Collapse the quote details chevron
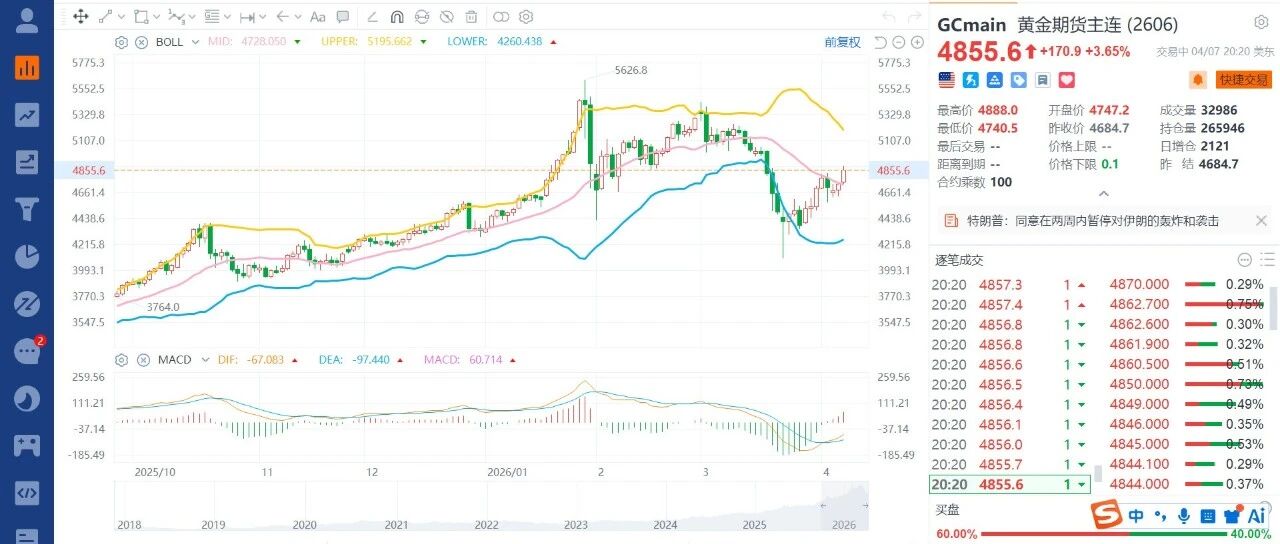The image size is (1280, 544). pos(1104,194)
